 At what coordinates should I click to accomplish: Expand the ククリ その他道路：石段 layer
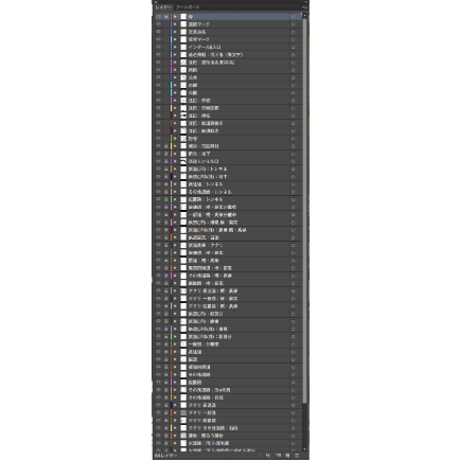click(175, 428)
